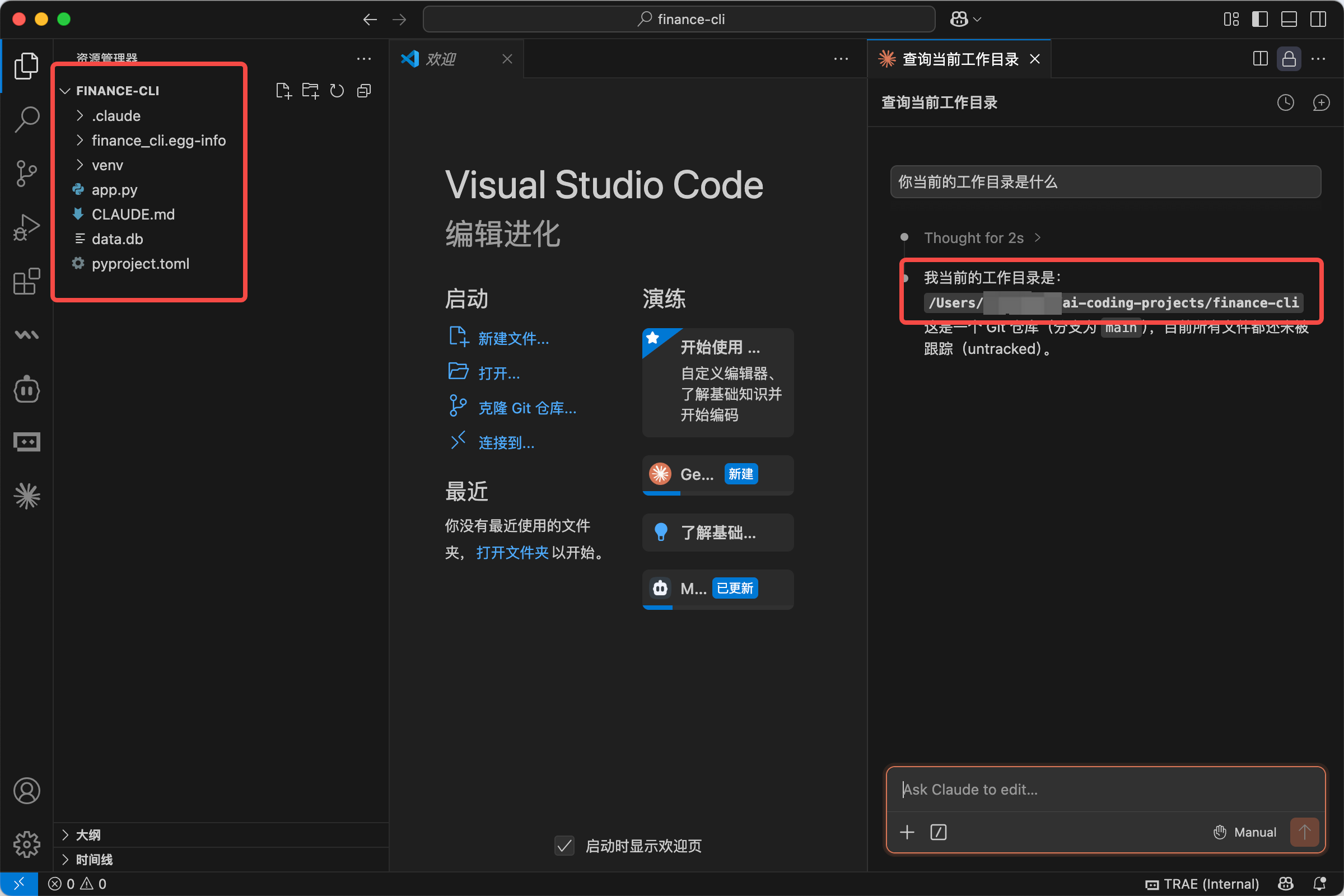This screenshot has width=1344, height=896.
Task: Add attachment with plus icon in chat
Action: (907, 832)
